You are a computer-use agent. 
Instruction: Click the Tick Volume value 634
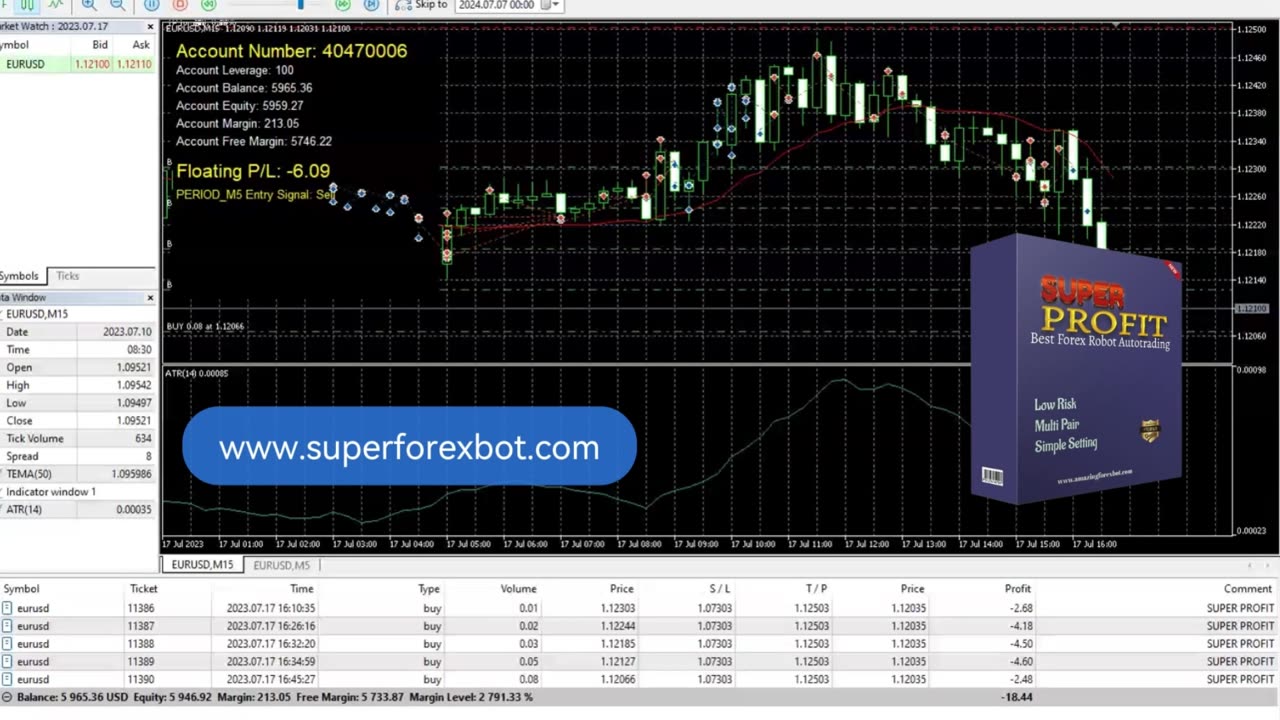pyautogui.click(x=143, y=439)
